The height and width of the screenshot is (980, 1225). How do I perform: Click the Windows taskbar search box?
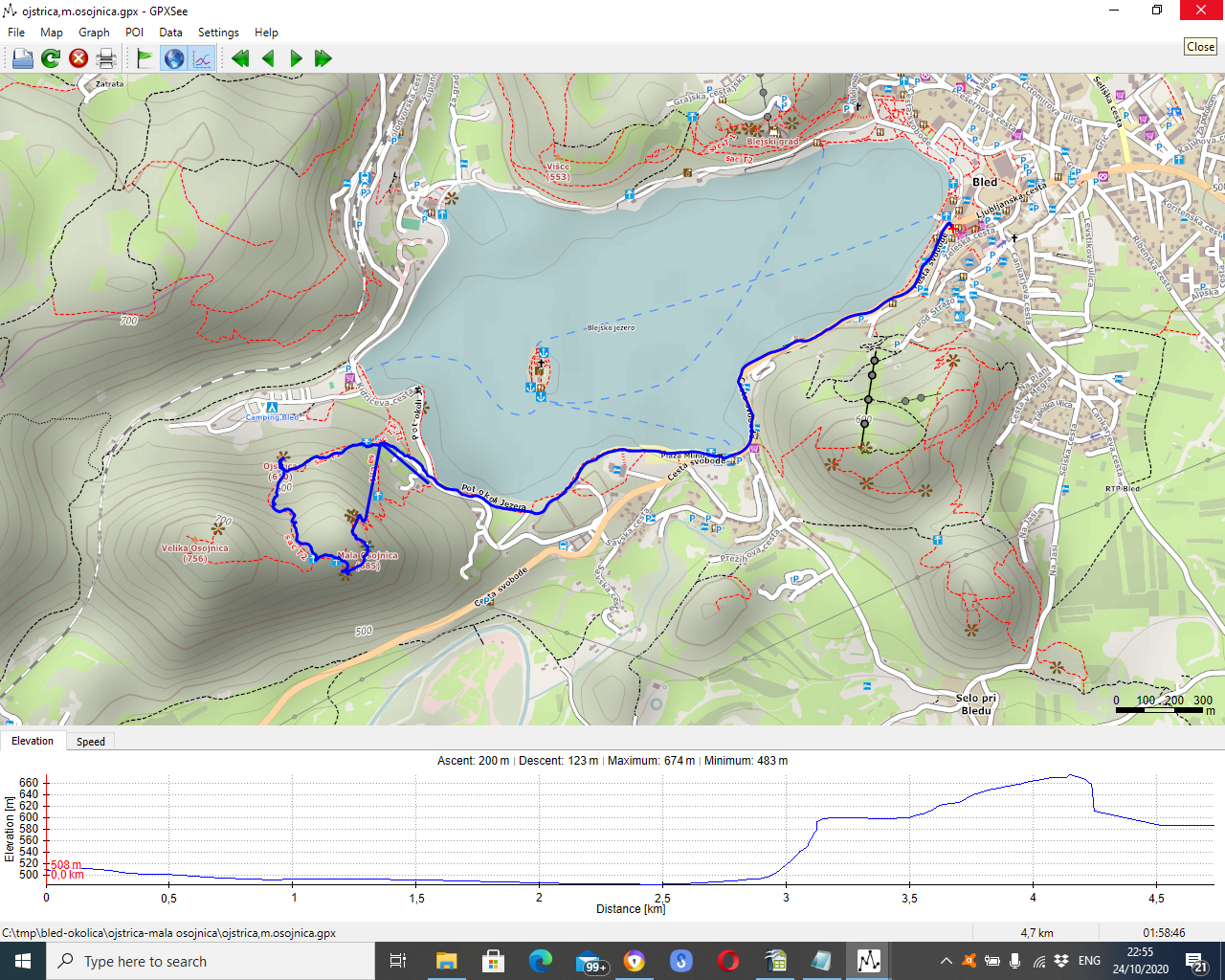[x=211, y=961]
